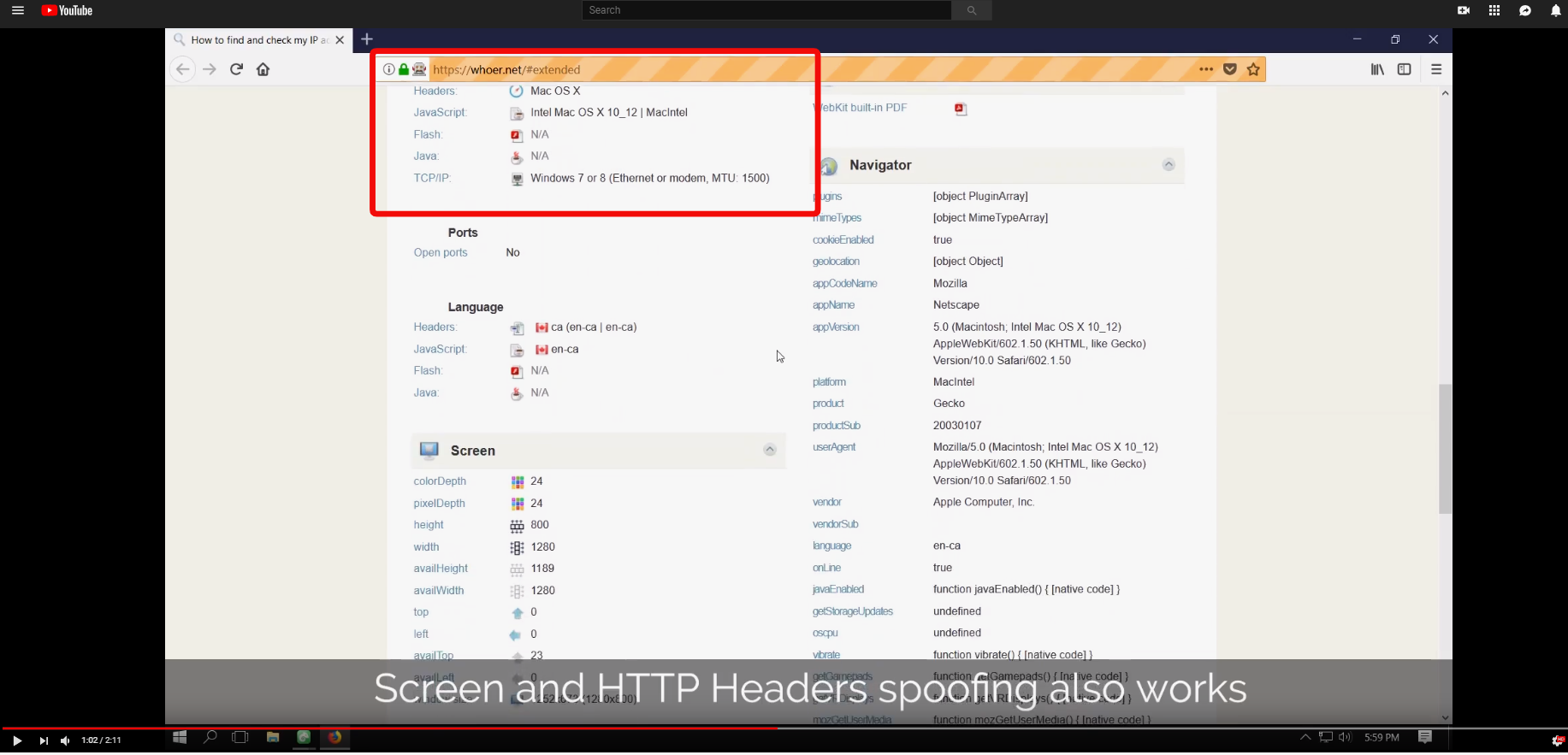Image resolution: width=1568 pixels, height=755 pixels.
Task: Open YouTube player settings gear
Action: (x=1558, y=740)
